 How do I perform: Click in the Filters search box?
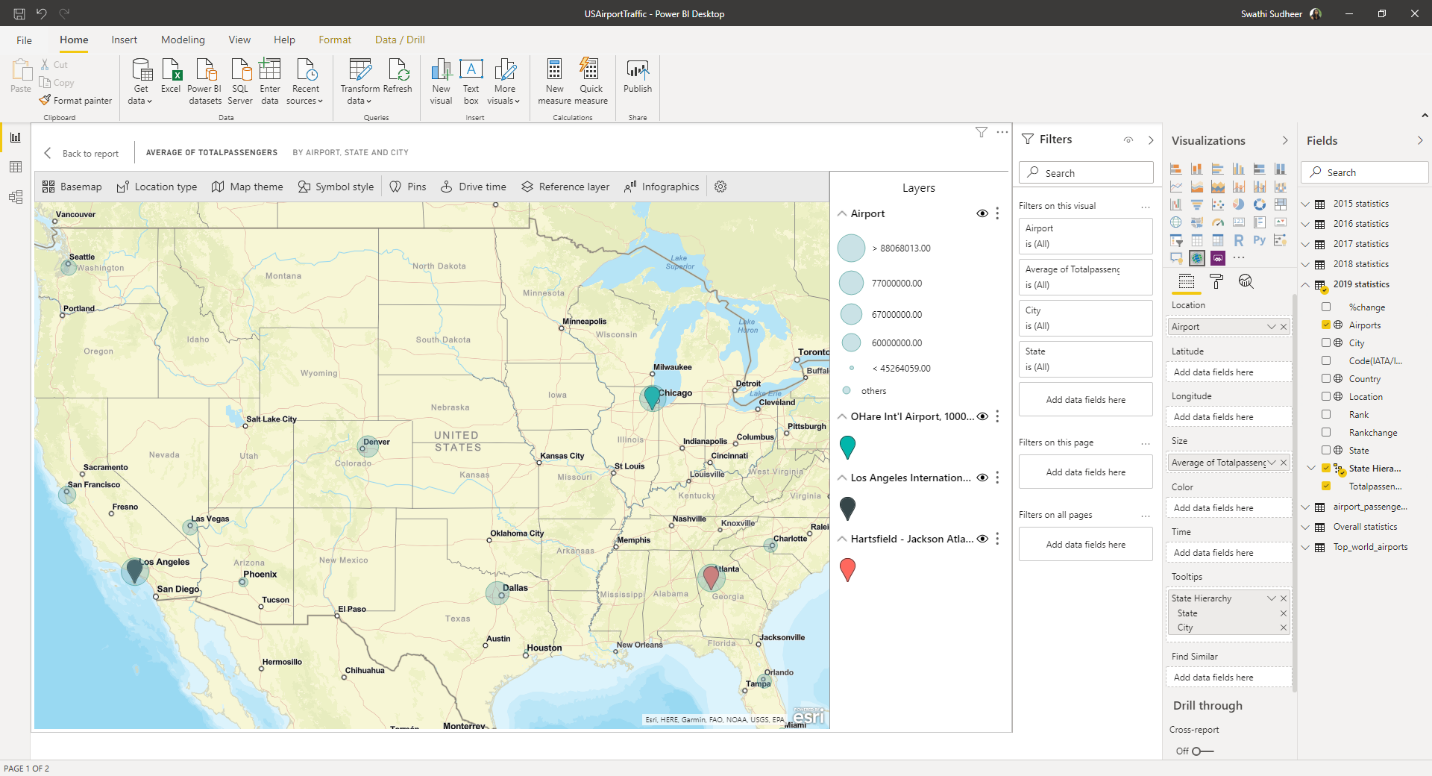pyautogui.click(x=1086, y=173)
